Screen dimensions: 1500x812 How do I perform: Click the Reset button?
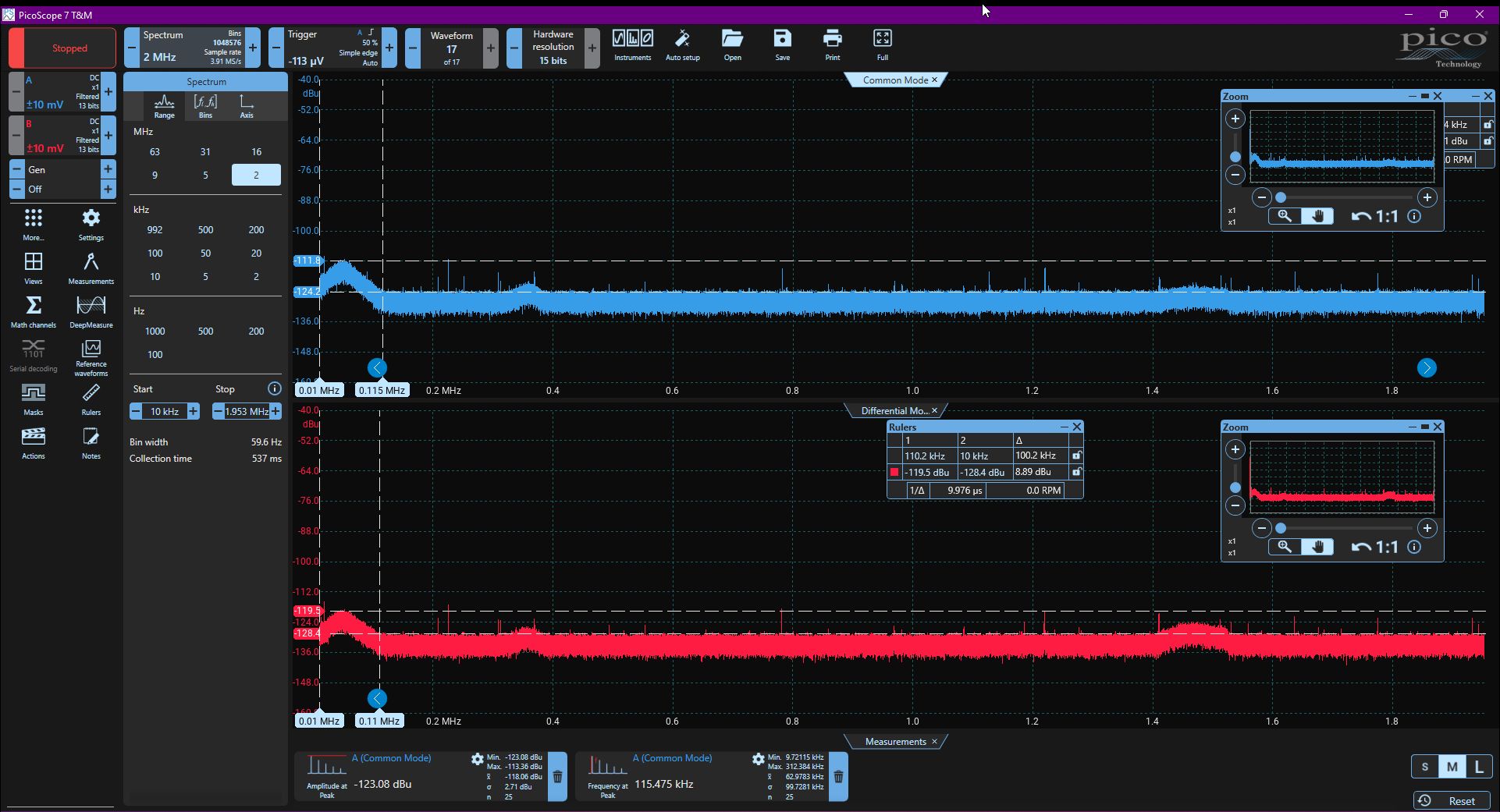click(1451, 801)
